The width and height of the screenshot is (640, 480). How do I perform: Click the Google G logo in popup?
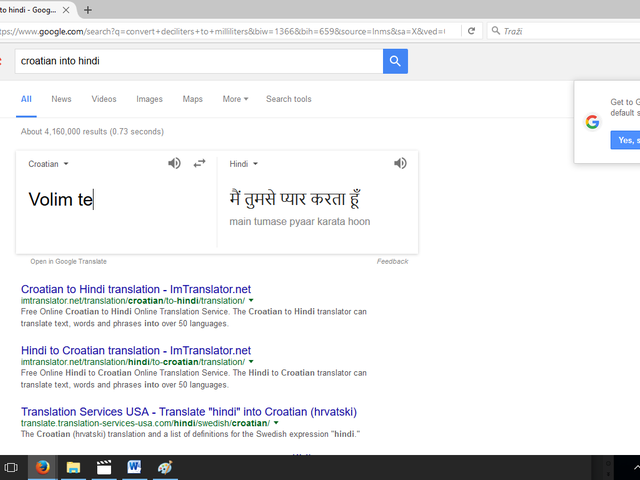(x=592, y=122)
